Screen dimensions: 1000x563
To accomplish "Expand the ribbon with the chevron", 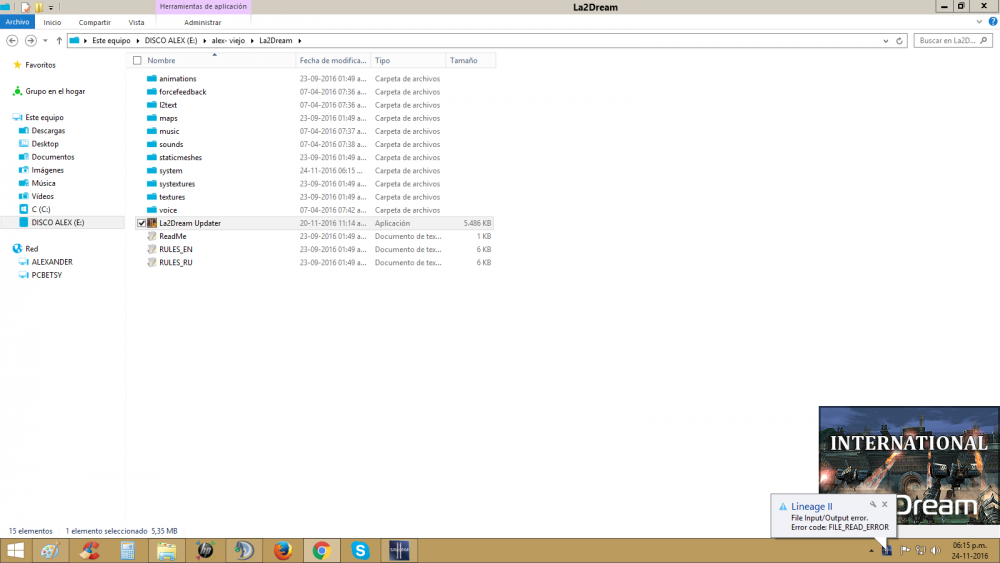I will pyautogui.click(x=978, y=22).
